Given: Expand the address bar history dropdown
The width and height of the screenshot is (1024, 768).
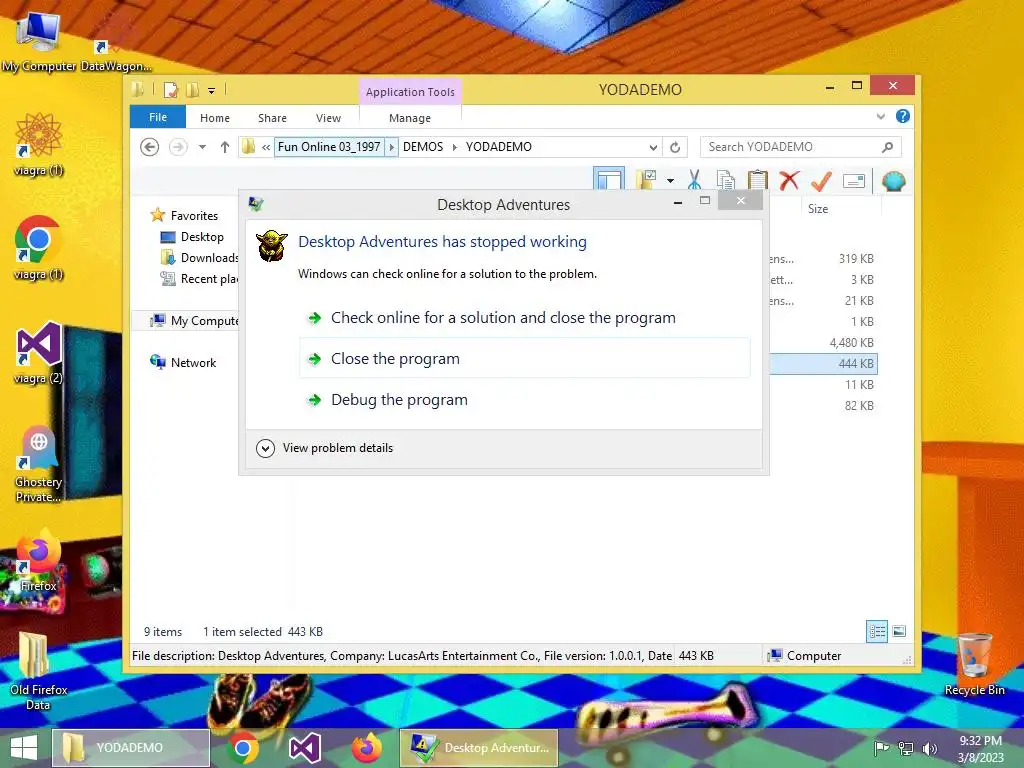Looking at the screenshot, I should [652, 147].
